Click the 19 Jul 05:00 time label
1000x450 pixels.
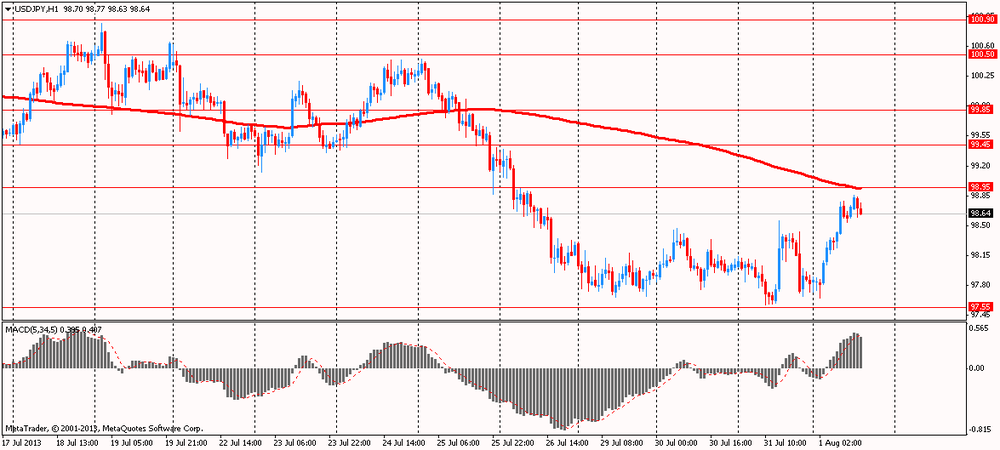[132, 442]
